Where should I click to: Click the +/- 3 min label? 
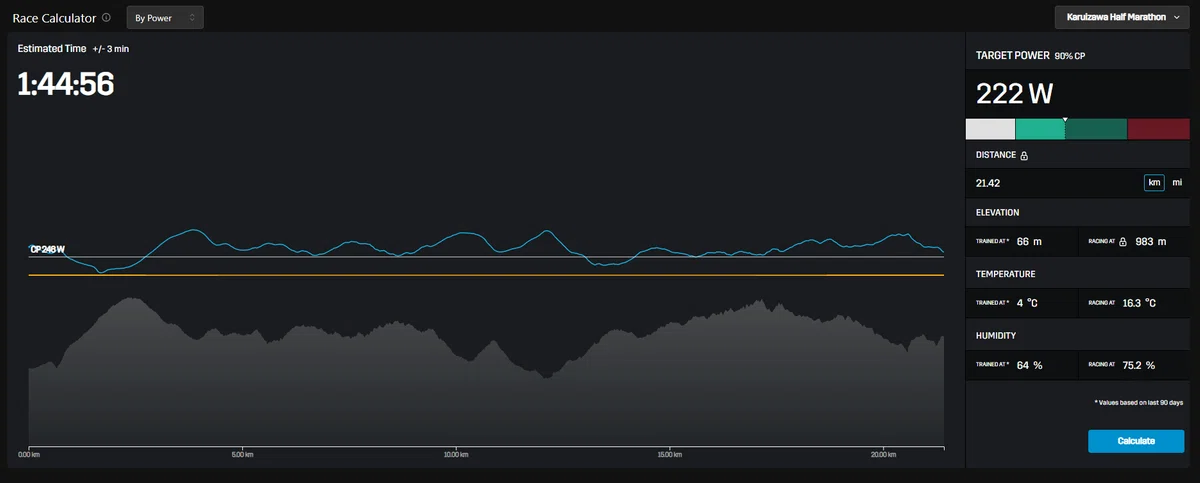click(110, 48)
